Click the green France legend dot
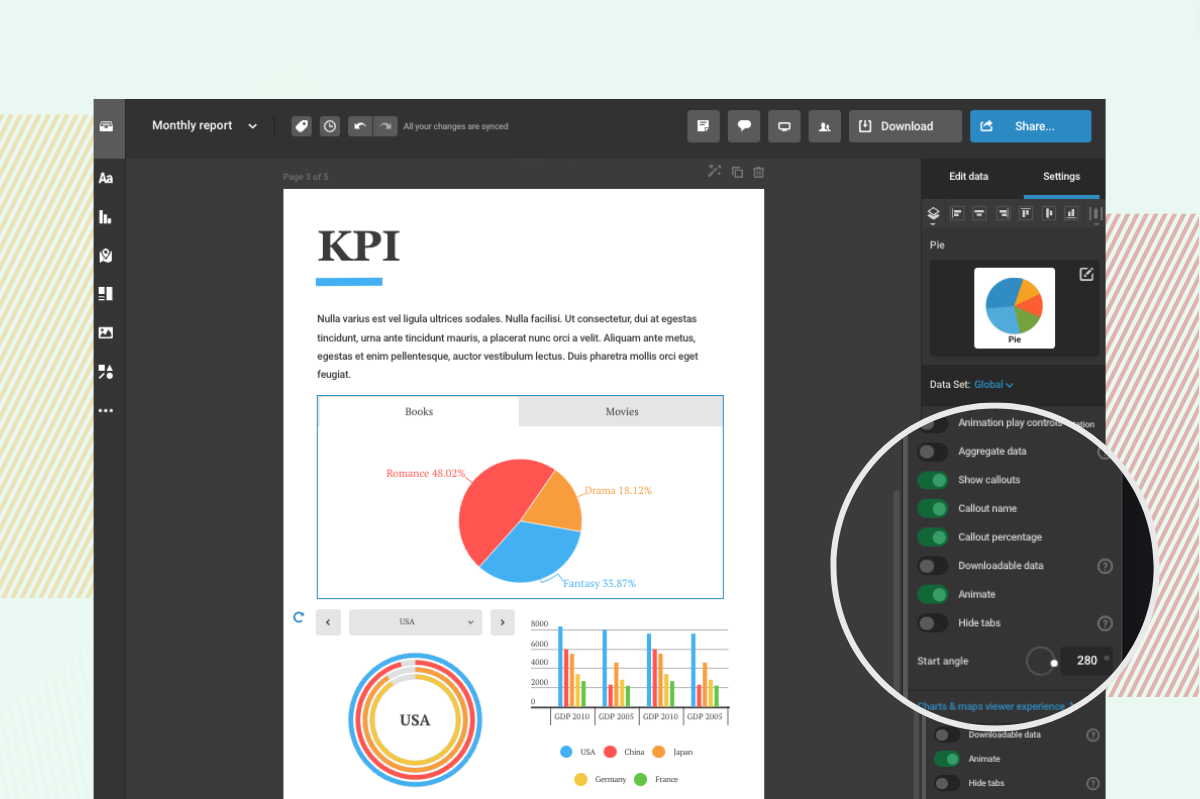 point(641,779)
